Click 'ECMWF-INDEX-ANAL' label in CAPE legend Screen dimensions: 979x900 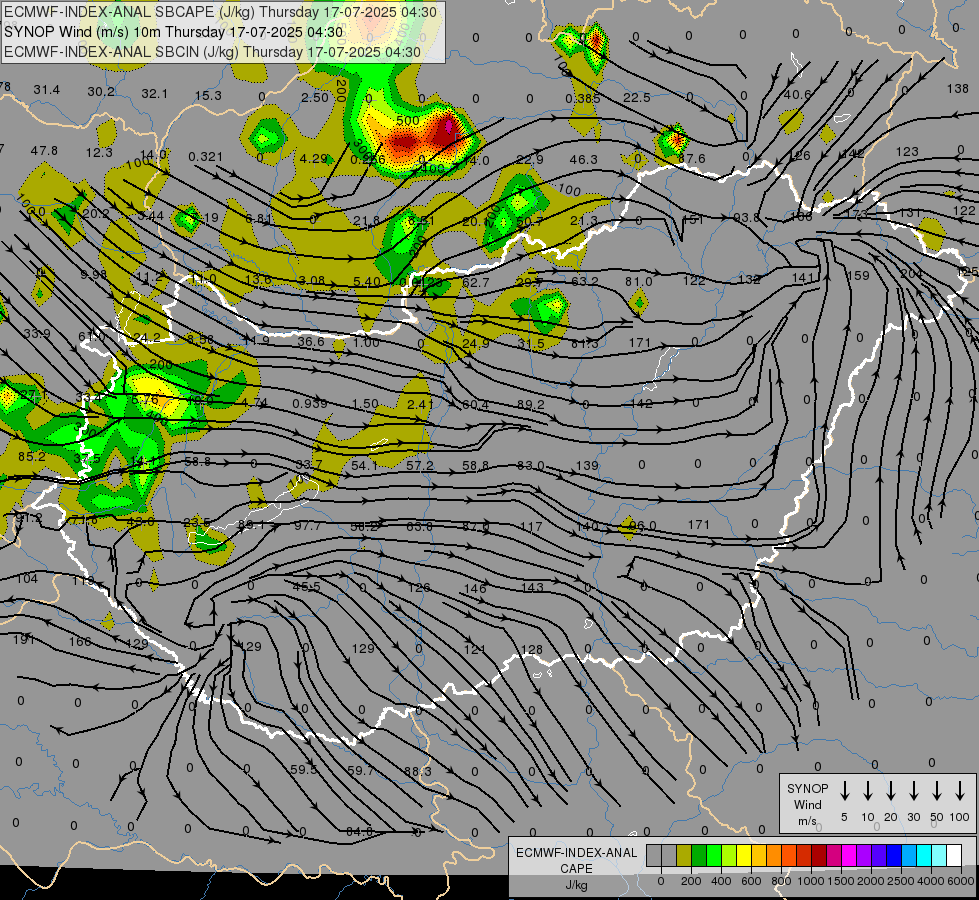coord(576,853)
